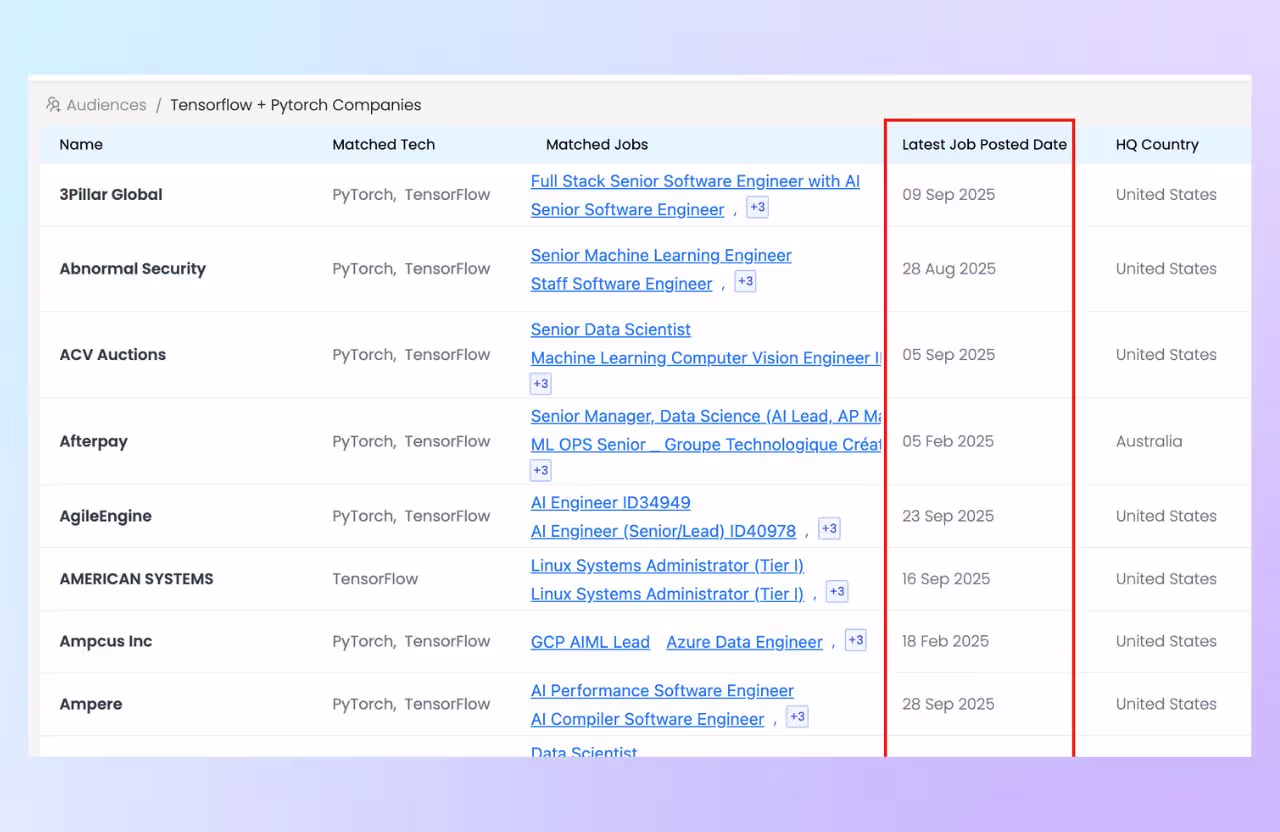Click the 16 Sep 2025 date cell

946,579
